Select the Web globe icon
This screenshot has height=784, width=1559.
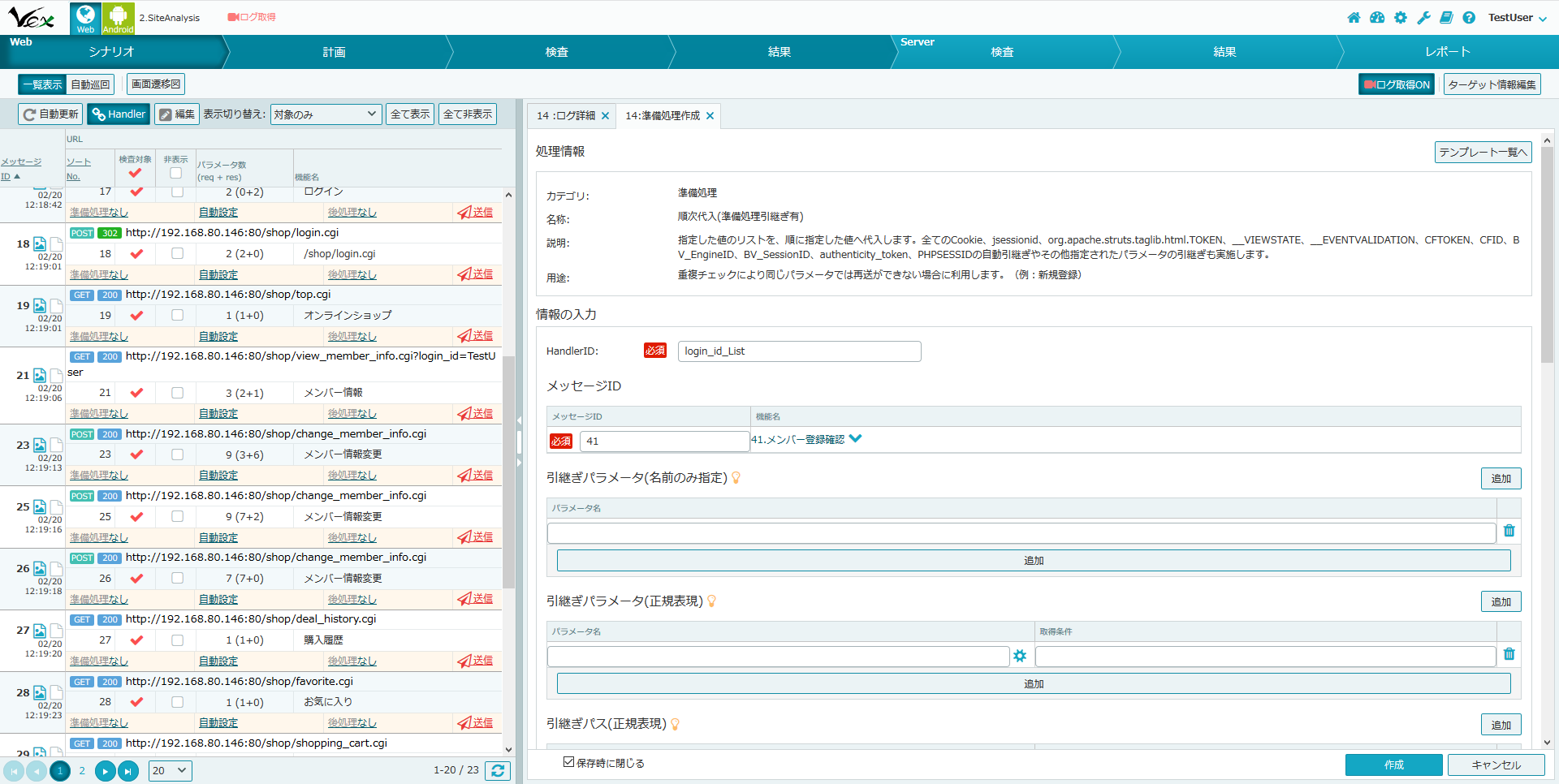point(85,18)
